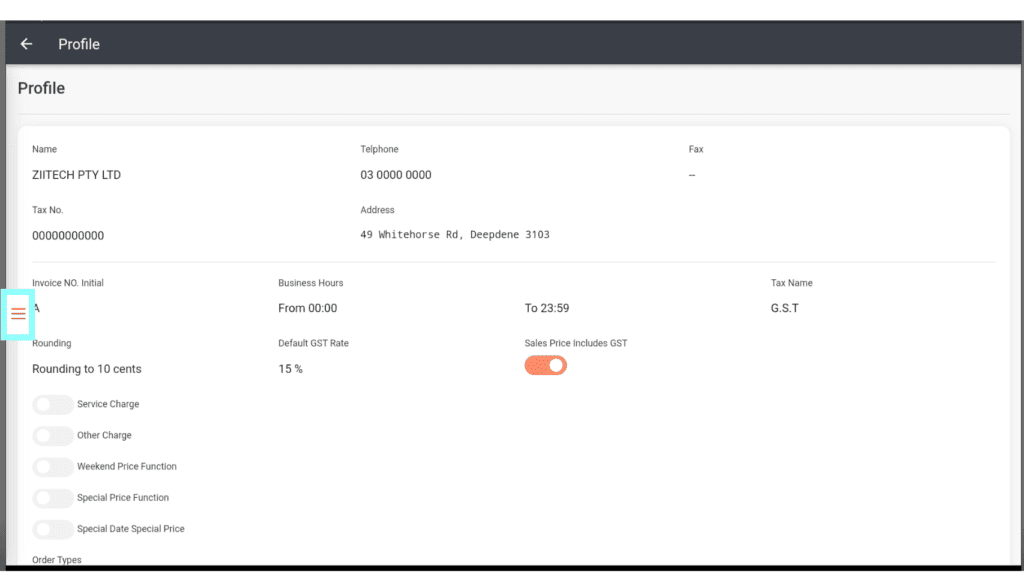The width and height of the screenshot is (1024, 583).
Task: Click business hours To 23:59 time
Action: pos(547,308)
